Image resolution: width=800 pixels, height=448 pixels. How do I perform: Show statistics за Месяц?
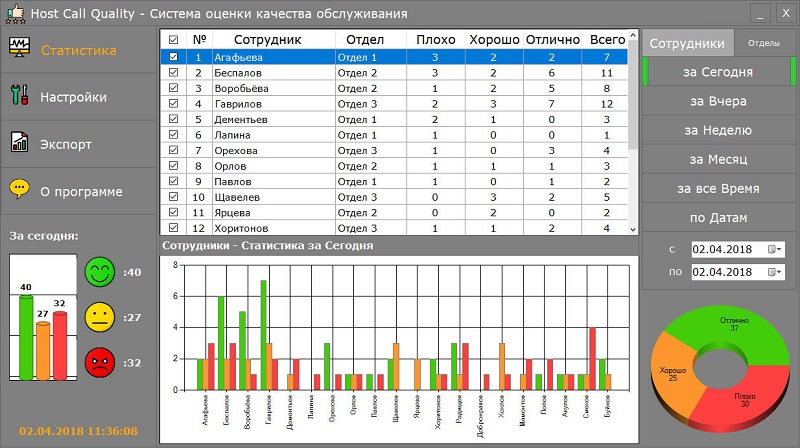pyautogui.click(x=717, y=159)
